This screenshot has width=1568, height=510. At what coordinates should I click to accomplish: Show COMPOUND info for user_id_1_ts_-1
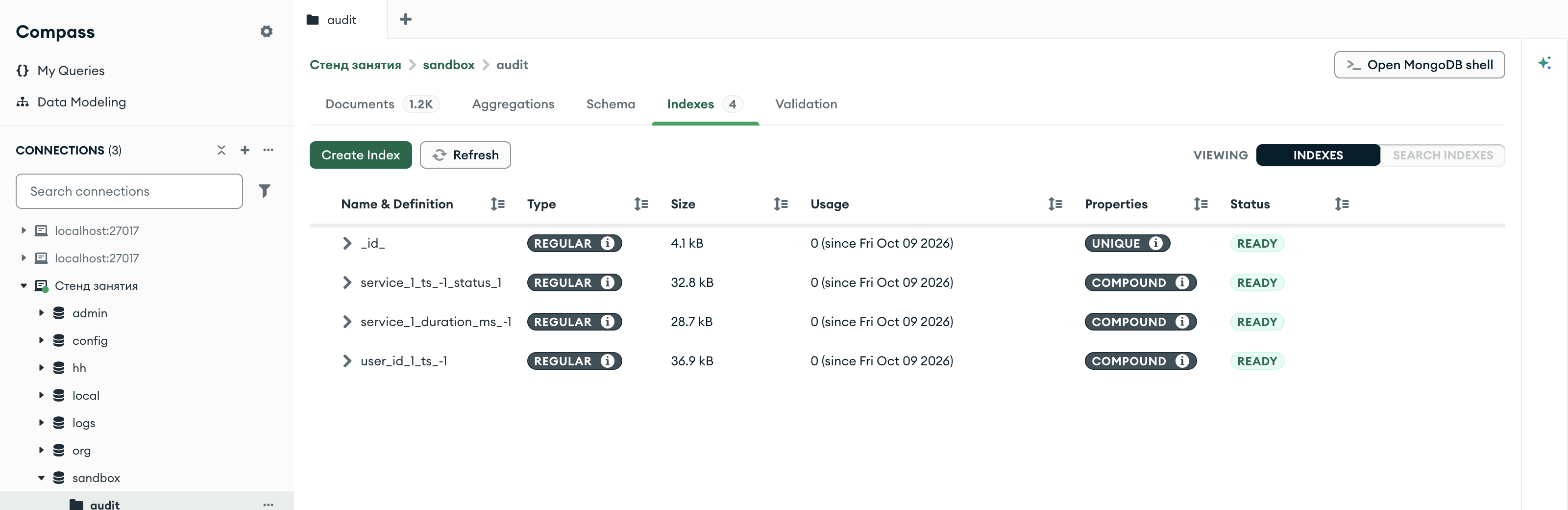point(1182,361)
